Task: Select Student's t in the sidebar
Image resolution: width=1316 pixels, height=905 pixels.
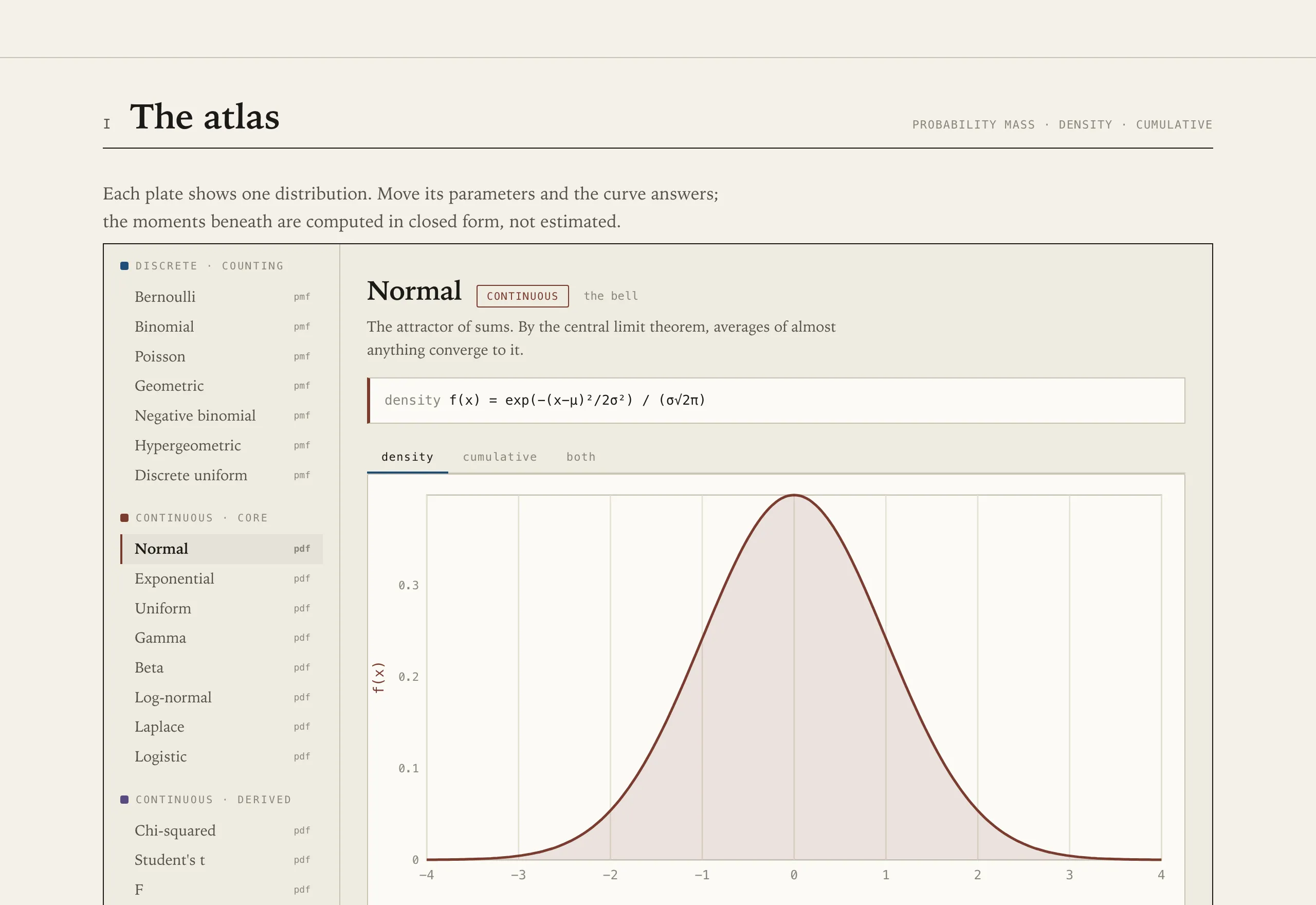Action: 222,860
